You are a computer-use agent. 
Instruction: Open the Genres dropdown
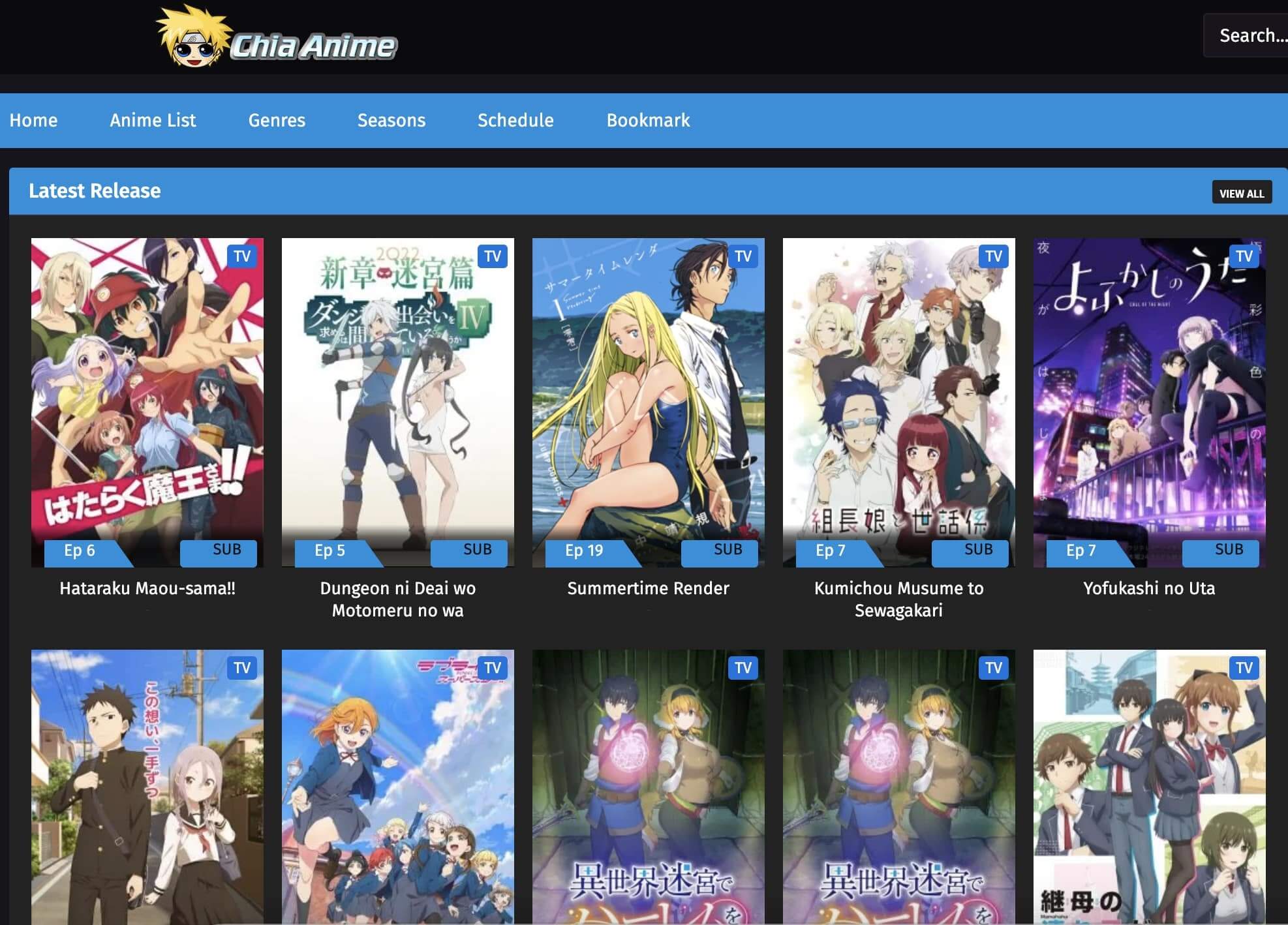coord(276,120)
